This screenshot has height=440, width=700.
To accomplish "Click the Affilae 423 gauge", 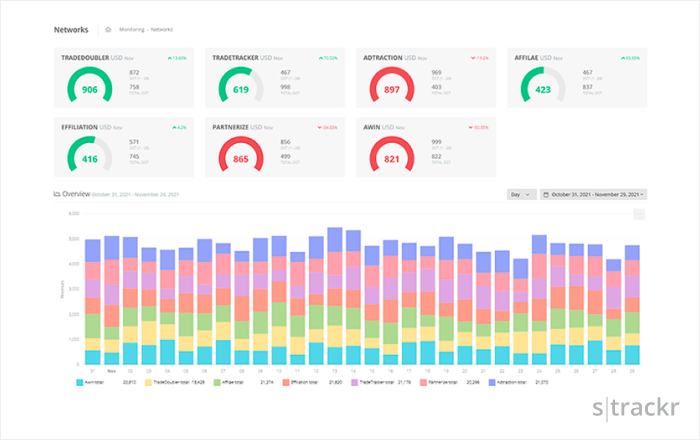I will click(543, 86).
